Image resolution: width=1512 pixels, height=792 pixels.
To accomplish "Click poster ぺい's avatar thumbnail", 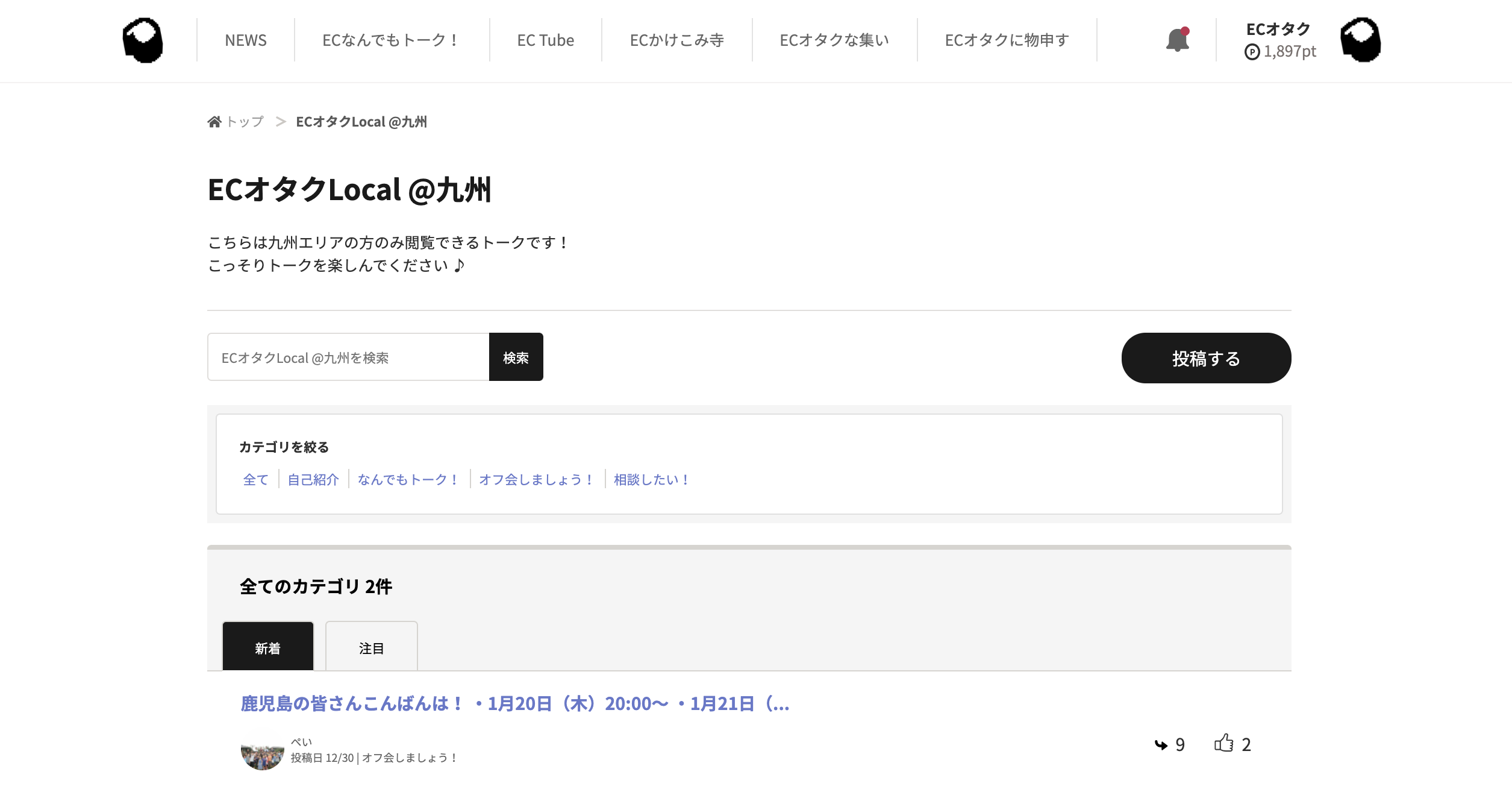I will pos(262,750).
